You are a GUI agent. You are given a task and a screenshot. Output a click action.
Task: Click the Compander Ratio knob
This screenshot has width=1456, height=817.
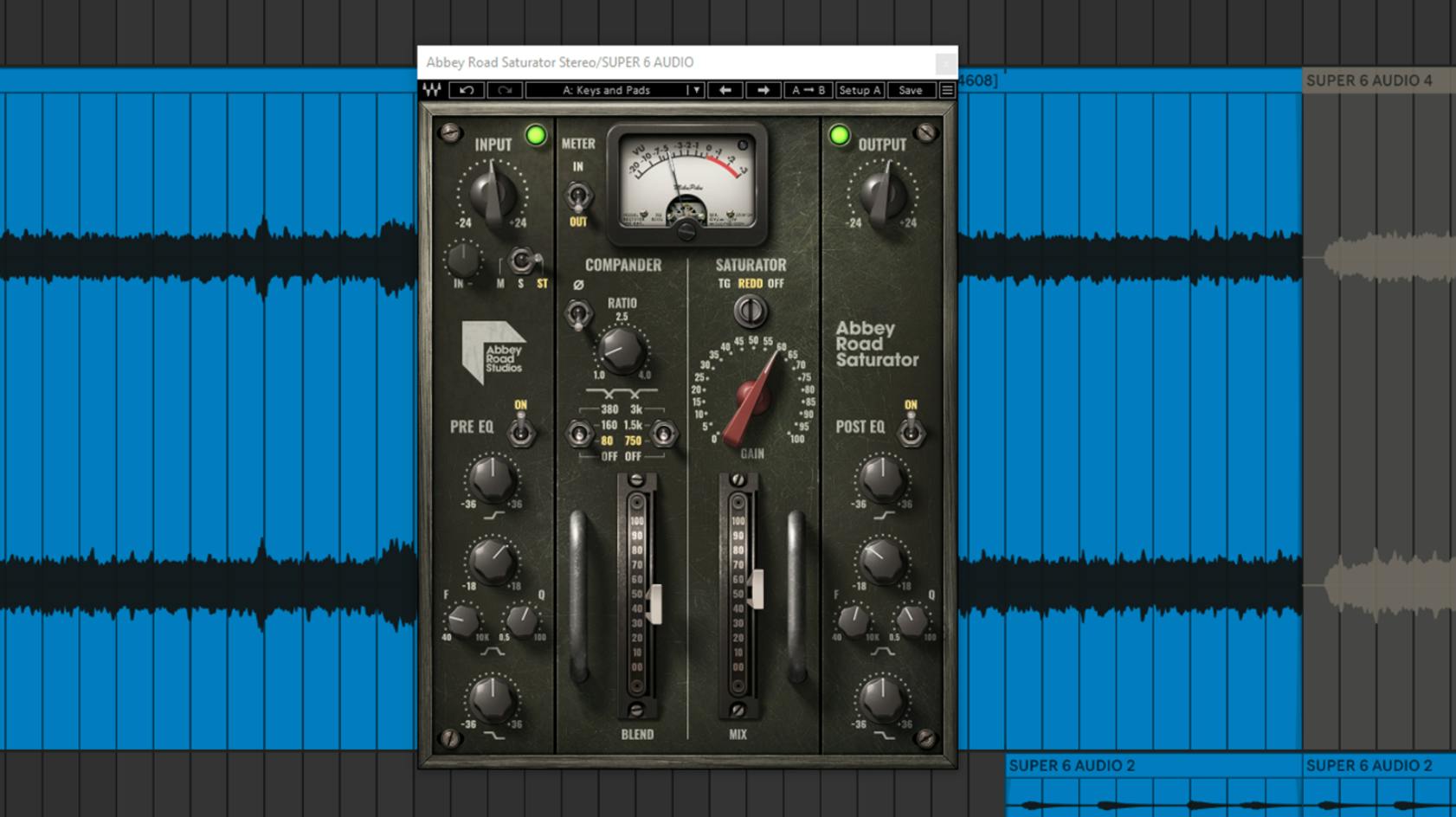pyautogui.click(x=621, y=351)
